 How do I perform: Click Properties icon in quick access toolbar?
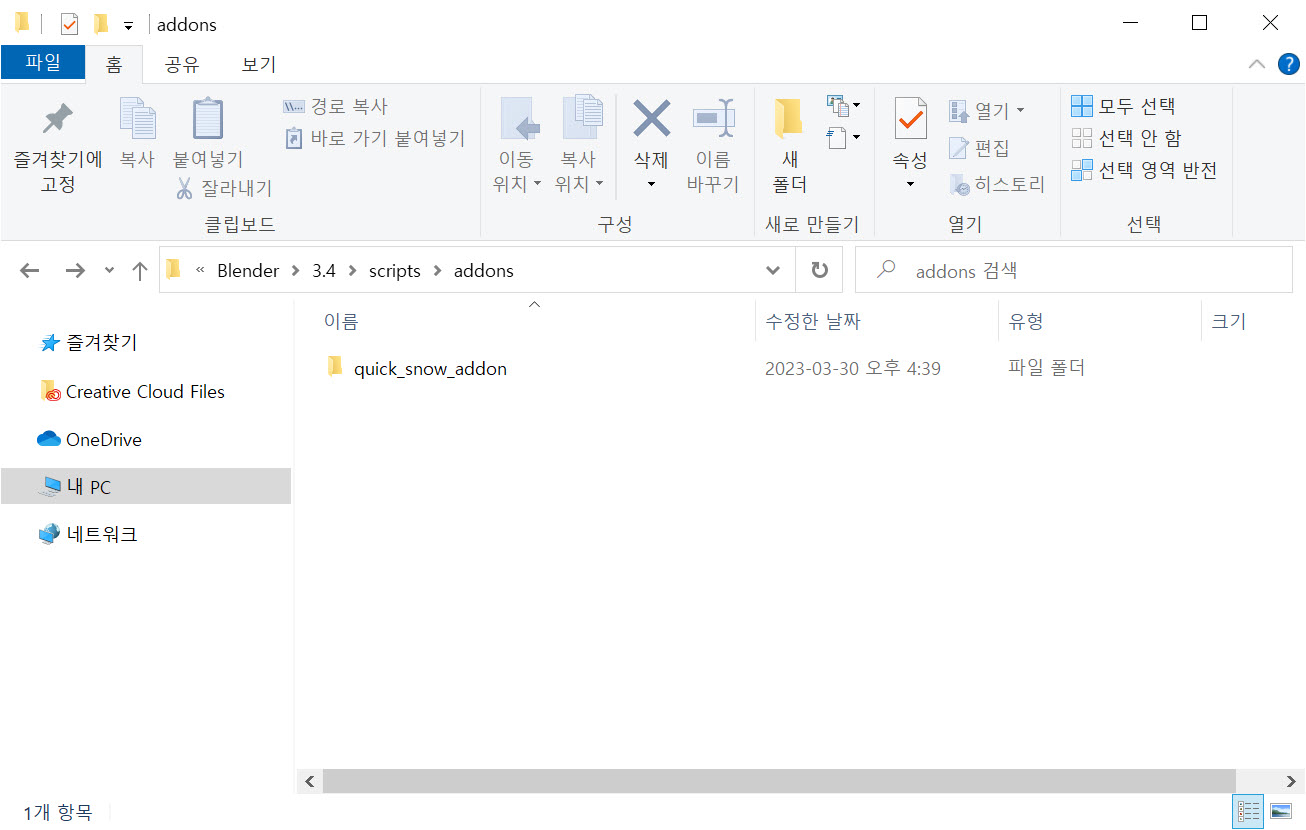pos(70,24)
